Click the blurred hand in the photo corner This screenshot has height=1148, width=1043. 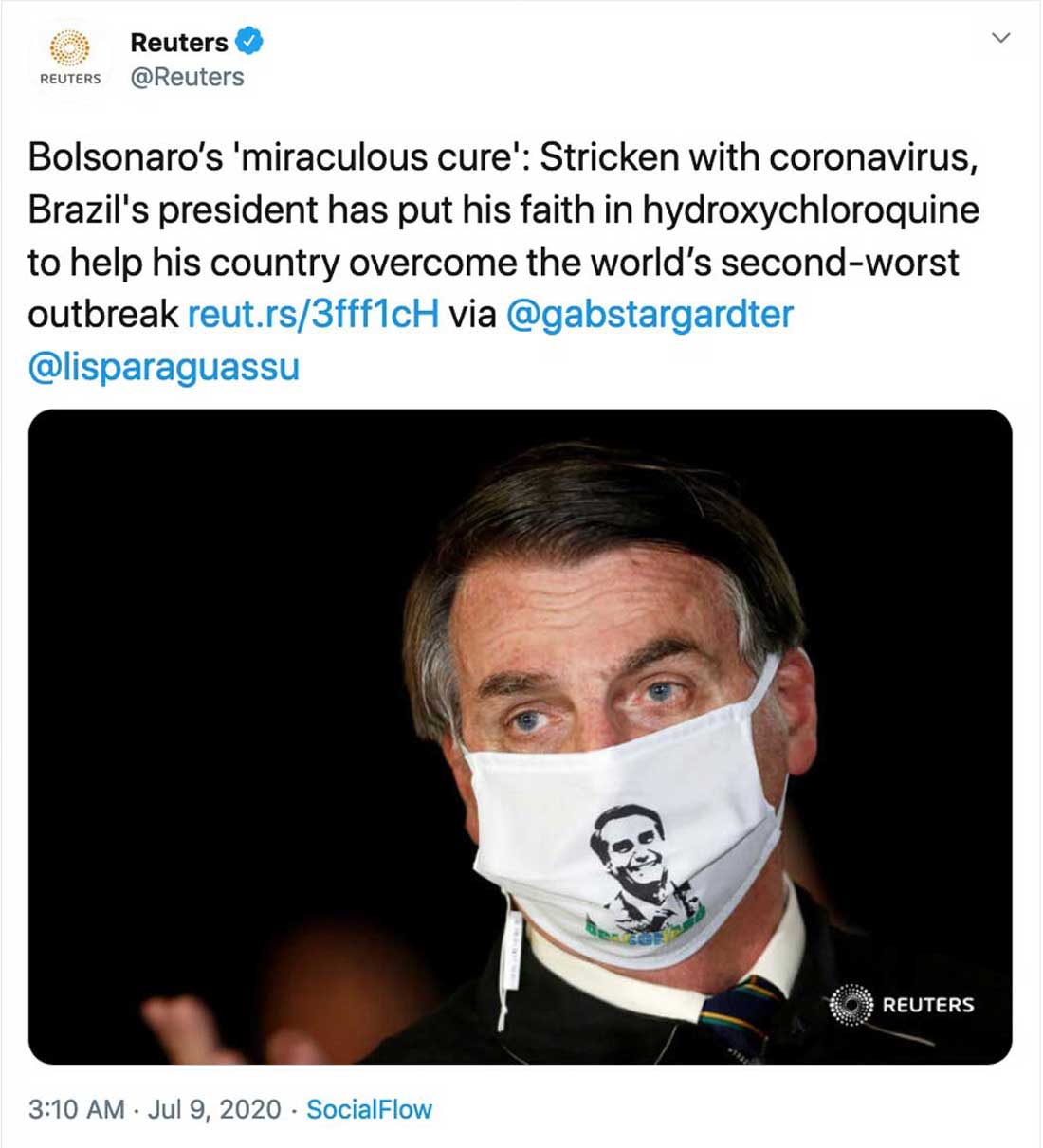190,1031
